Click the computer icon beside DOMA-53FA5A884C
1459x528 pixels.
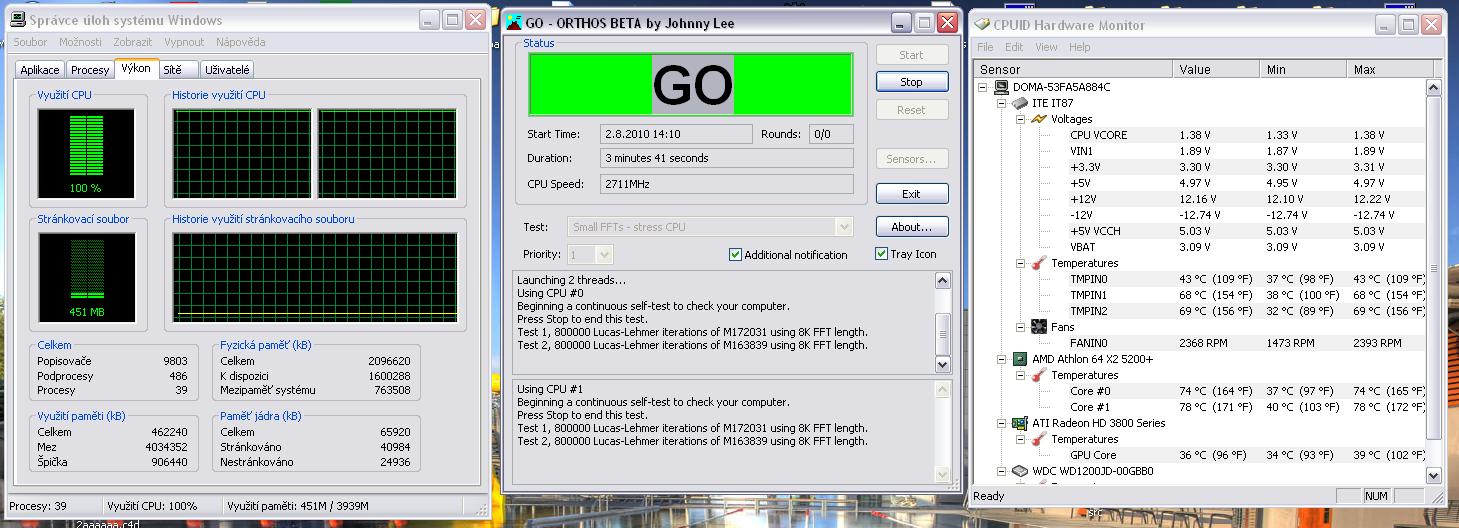pyautogui.click(x=1002, y=87)
